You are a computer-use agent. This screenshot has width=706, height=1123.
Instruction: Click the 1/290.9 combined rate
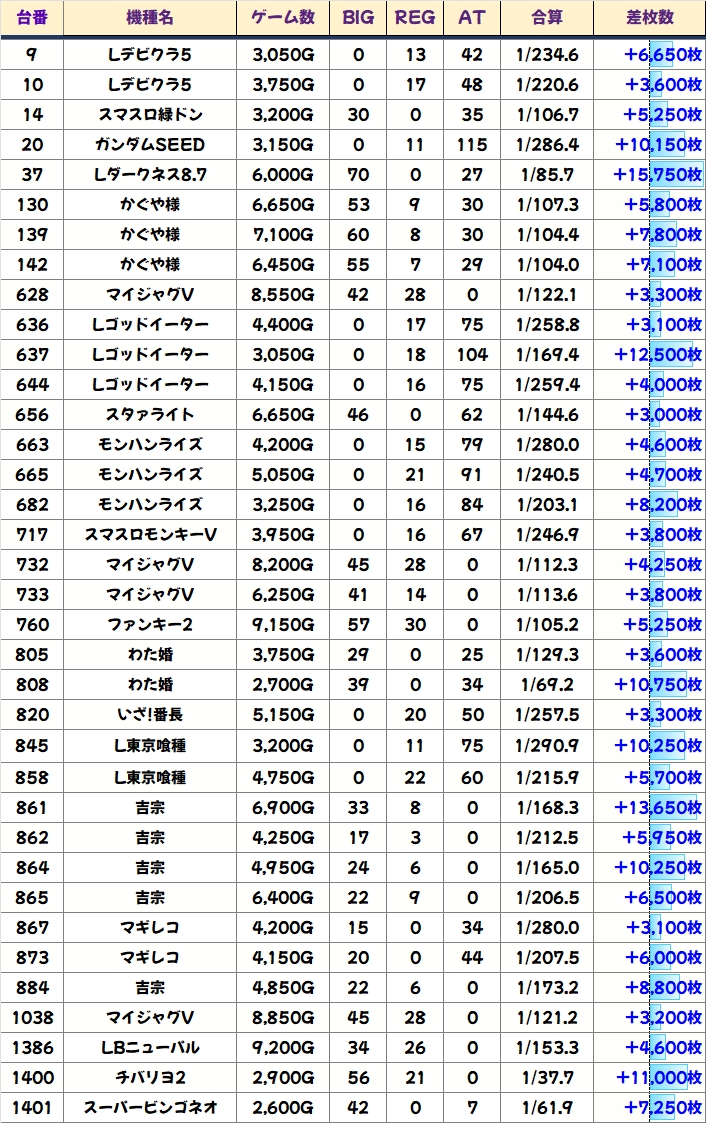coord(547,746)
